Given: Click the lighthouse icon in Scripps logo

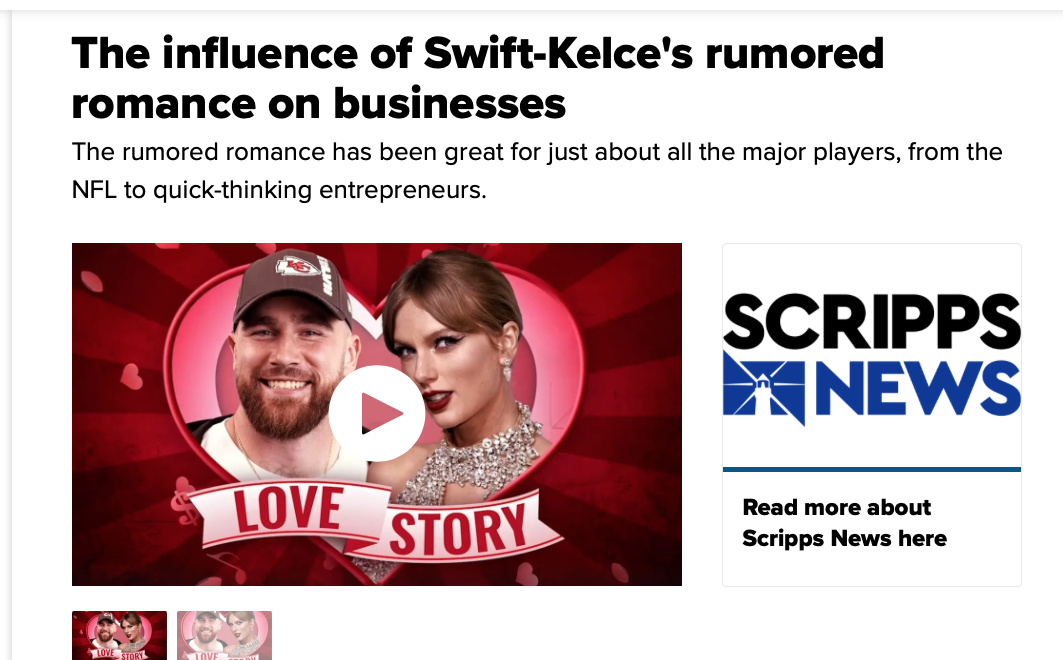Looking at the screenshot, I should (x=763, y=389).
